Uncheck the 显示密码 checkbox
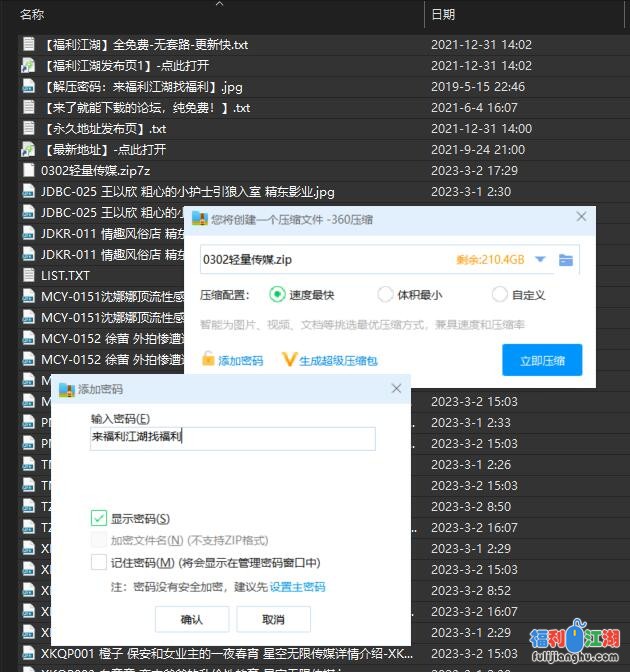This screenshot has height=672, width=630. pyautogui.click(x=98, y=518)
